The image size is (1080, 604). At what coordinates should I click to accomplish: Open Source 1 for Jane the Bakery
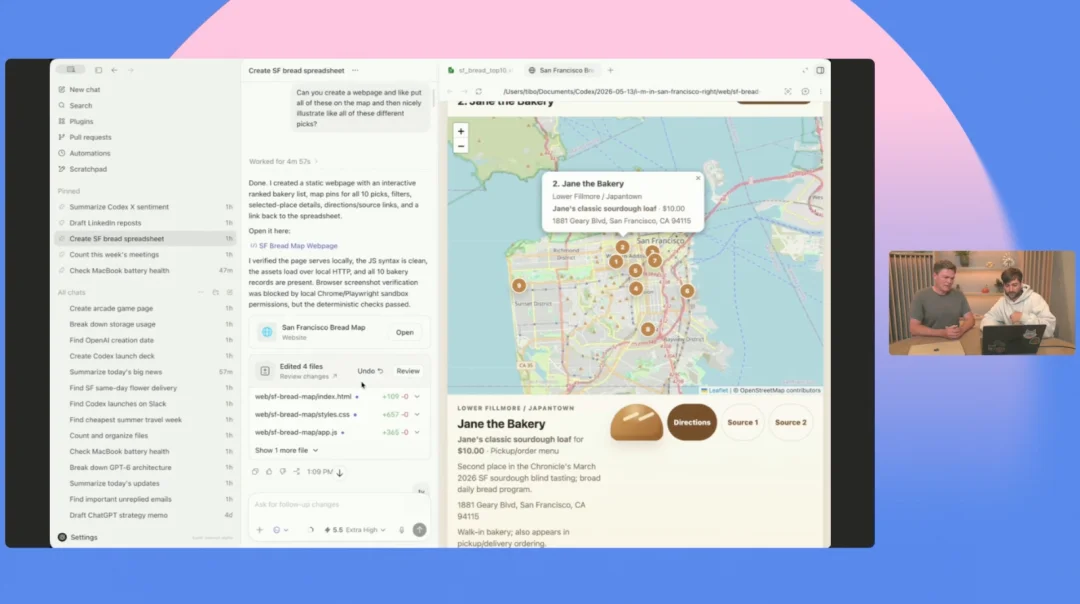[x=742, y=423]
